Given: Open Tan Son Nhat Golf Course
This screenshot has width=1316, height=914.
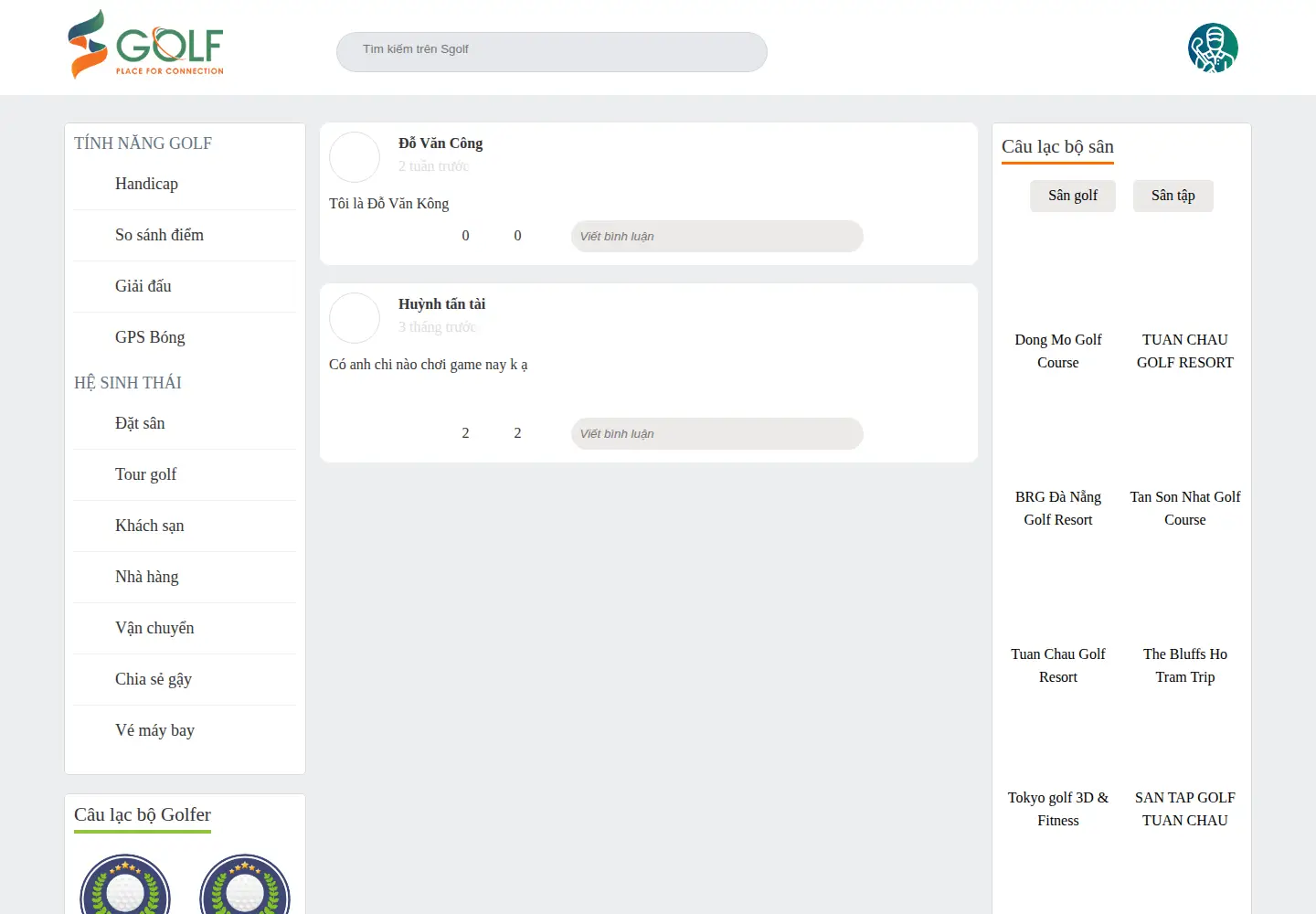Looking at the screenshot, I should pyautogui.click(x=1185, y=508).
